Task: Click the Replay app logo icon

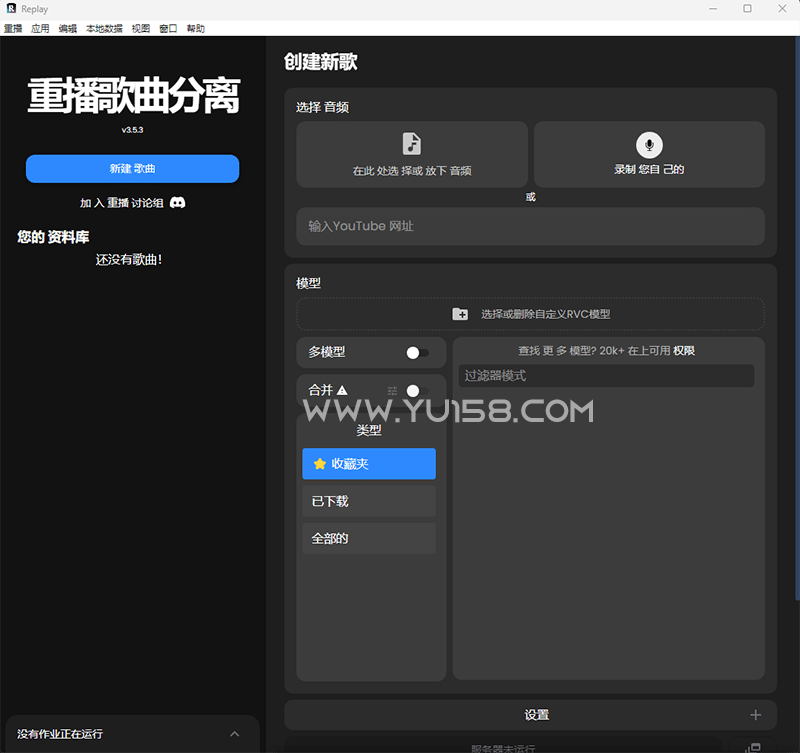Action: pos(11,8)
